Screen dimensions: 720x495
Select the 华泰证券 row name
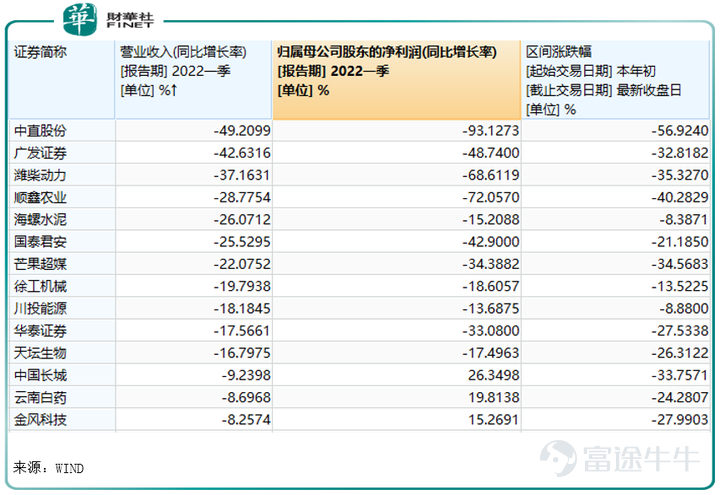pyautogui.click(x=40, y=331)
